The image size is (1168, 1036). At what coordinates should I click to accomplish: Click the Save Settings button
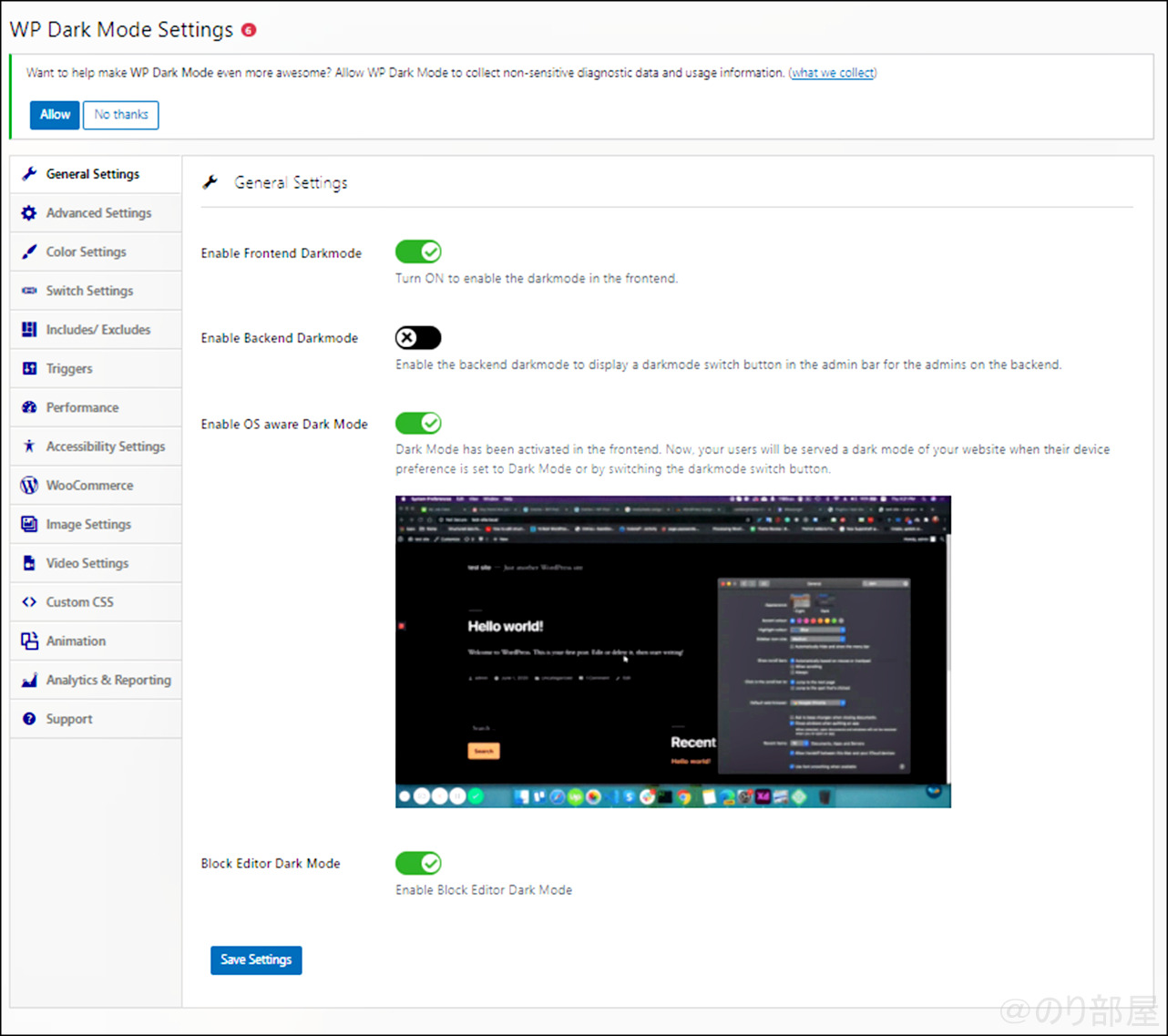[x=256, y=959]
